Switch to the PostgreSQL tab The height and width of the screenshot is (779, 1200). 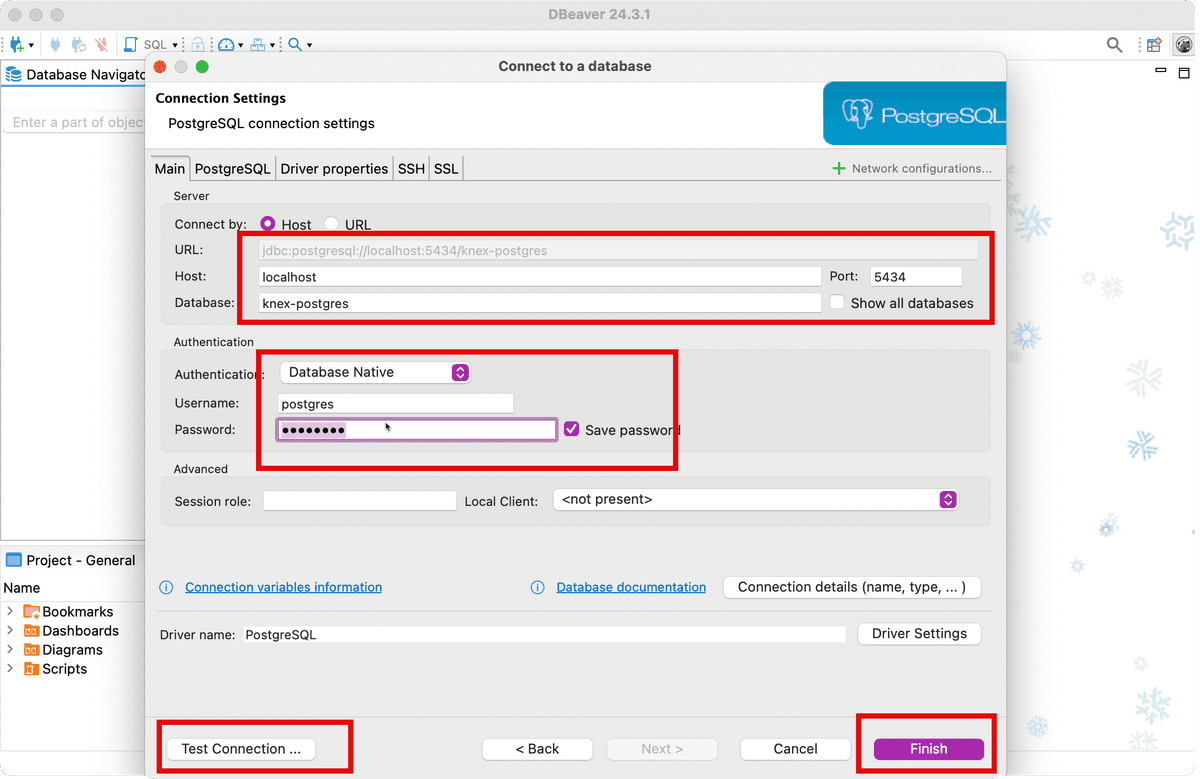[x=233, y=169]
